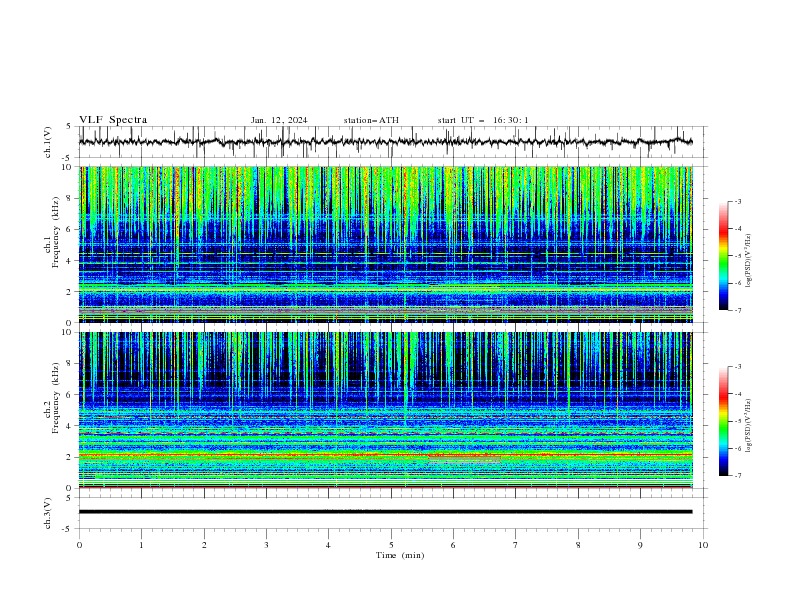Viewport: 792px width, 612px height.
Task: Click the "ch.2 Frequency (kHz)" axis label
Action: [52, 398]
